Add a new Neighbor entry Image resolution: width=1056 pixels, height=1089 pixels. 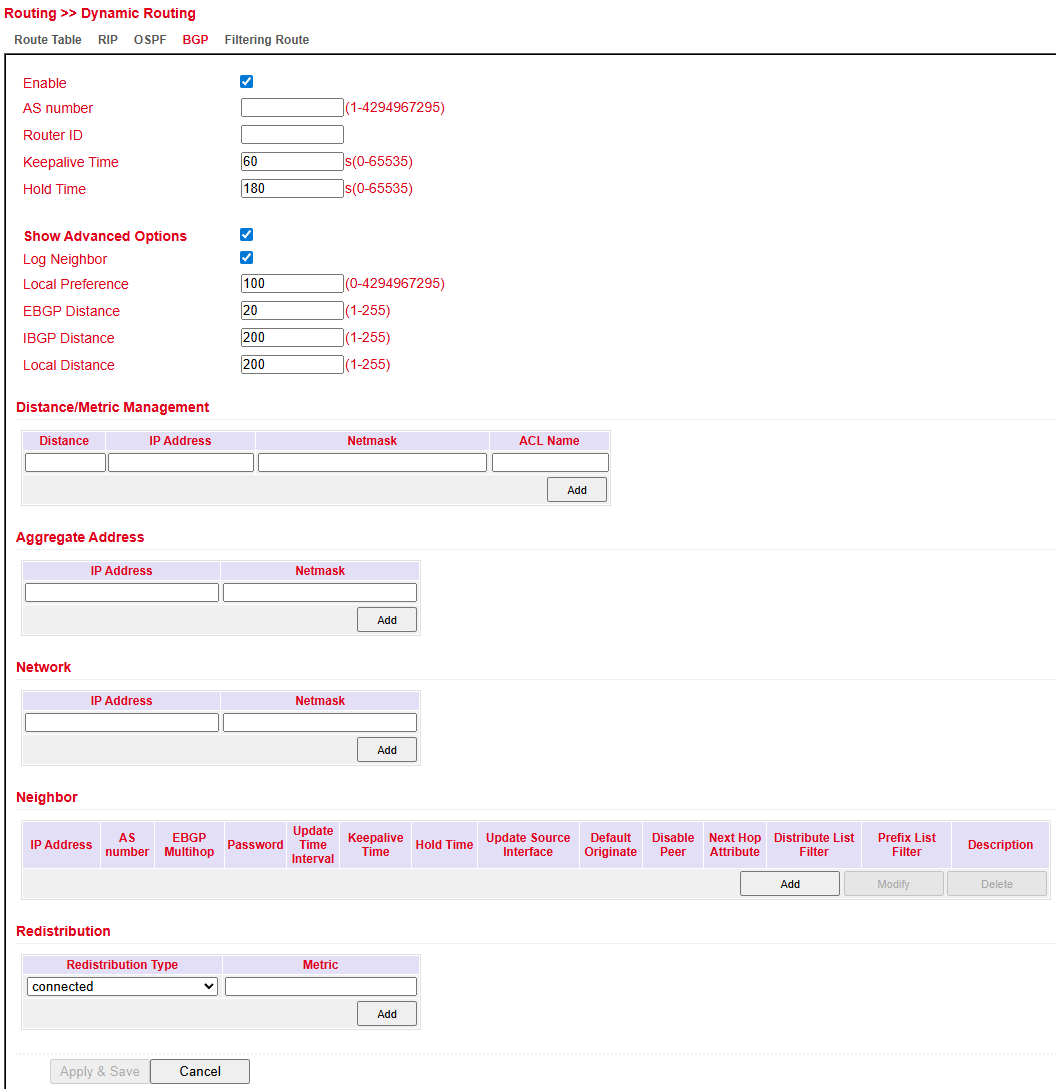(x=789, y=883)
